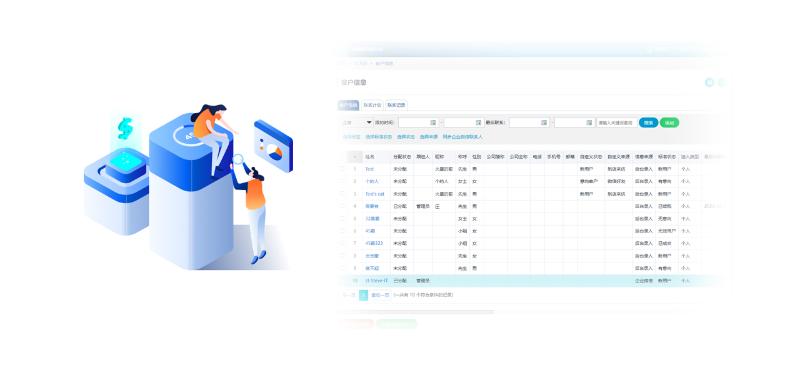Switch to the third tab 联系记录
The image size is (800, 375).
click(x=396, y=105)
